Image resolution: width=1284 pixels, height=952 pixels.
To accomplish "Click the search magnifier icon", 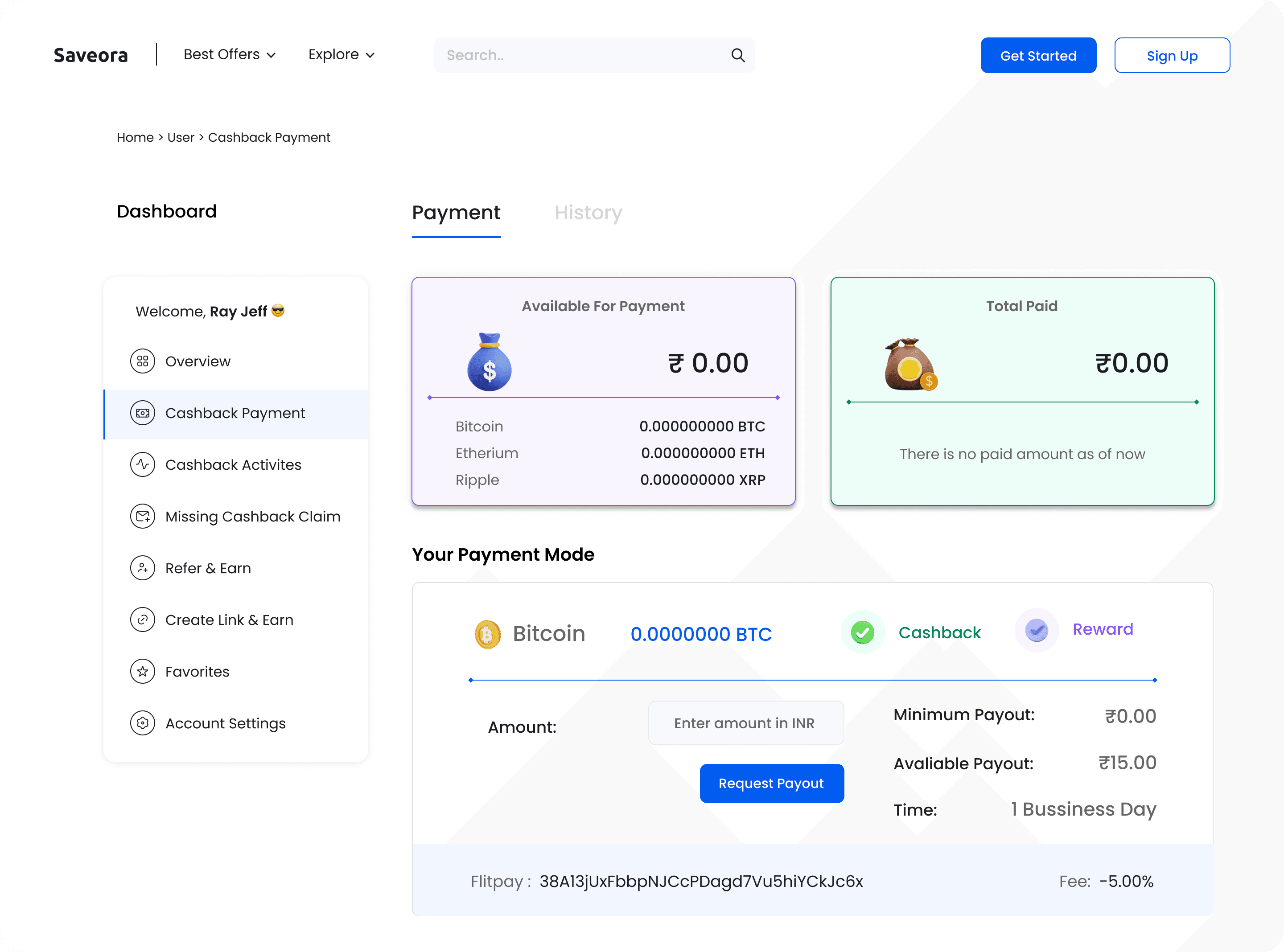I will pos(738,55).
